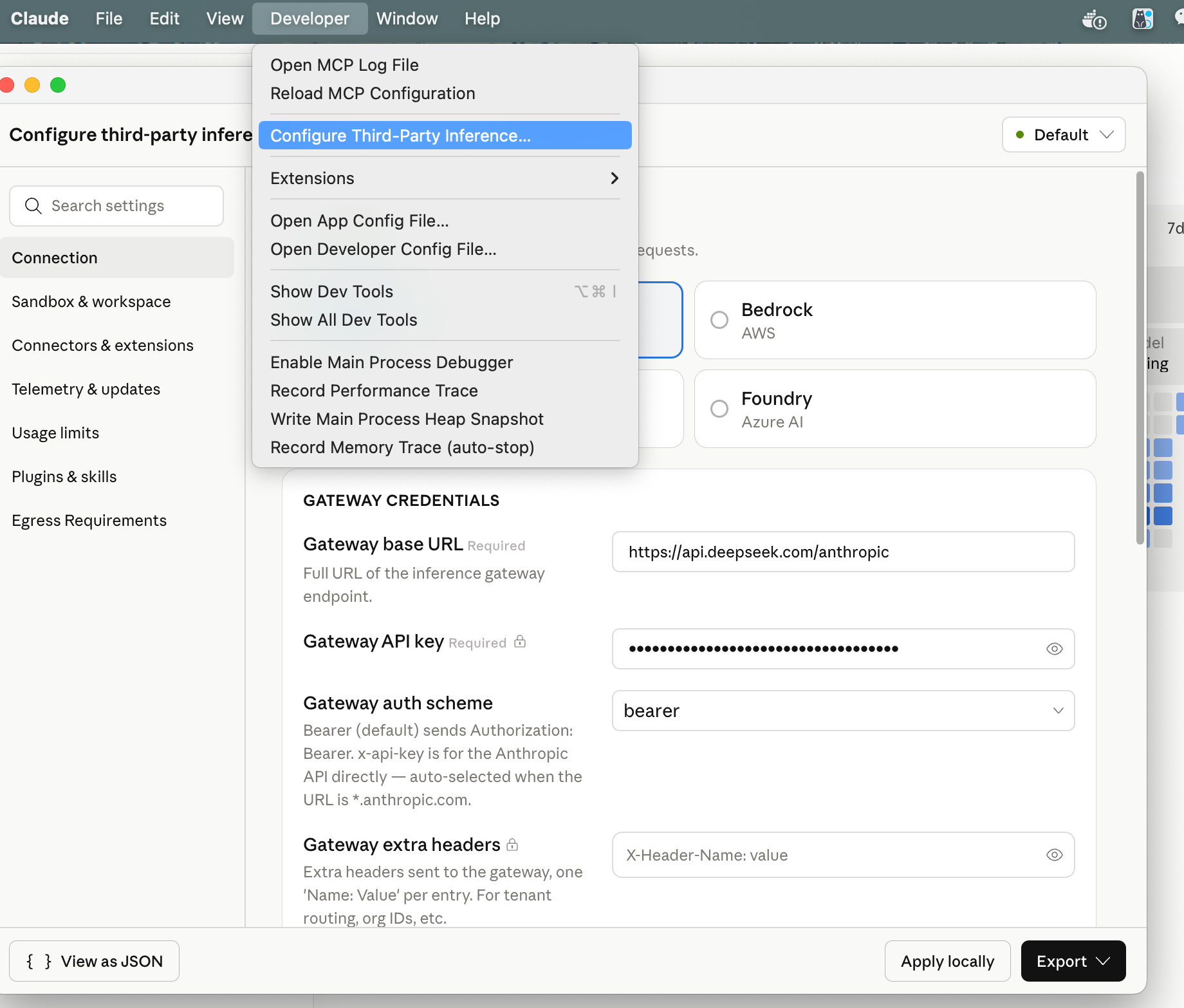Focus the Search settings field
The image size is (1184, 1008).
[116, 206]
